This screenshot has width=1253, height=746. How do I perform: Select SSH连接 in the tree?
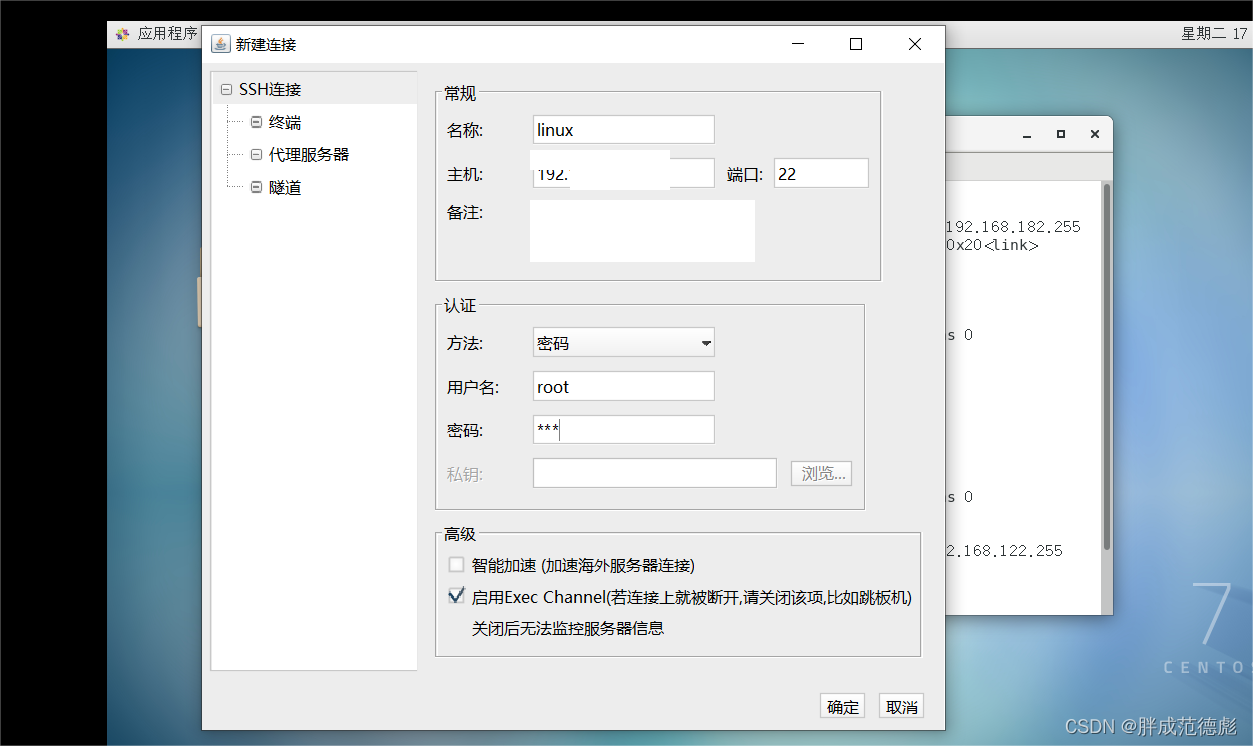point(270,89)
